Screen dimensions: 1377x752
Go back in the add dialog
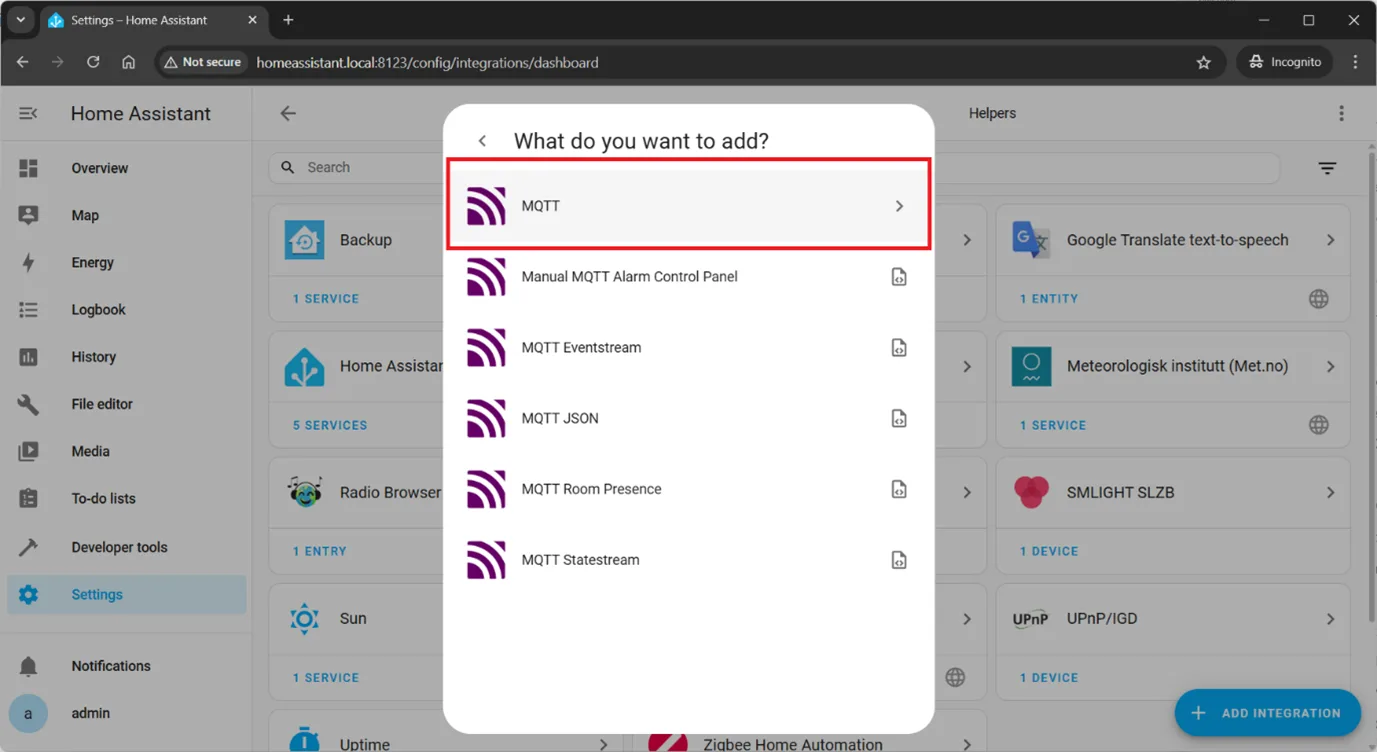point(482,141)
